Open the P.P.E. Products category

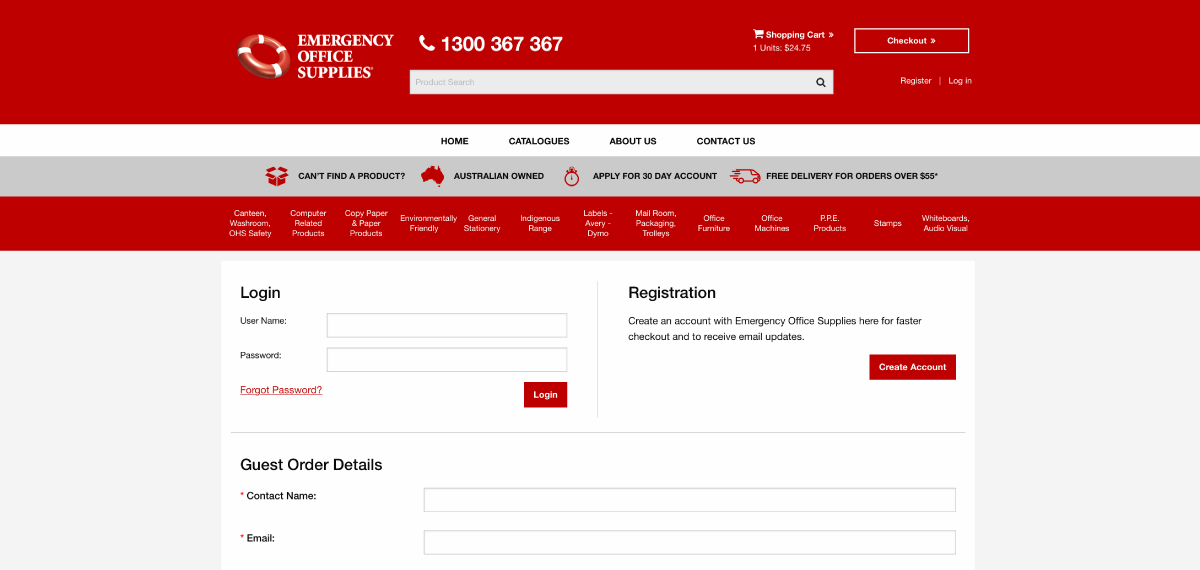point(830,223)
